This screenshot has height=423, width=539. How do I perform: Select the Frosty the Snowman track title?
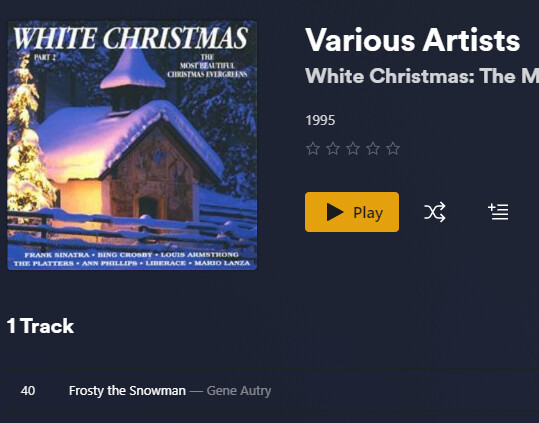127,391
